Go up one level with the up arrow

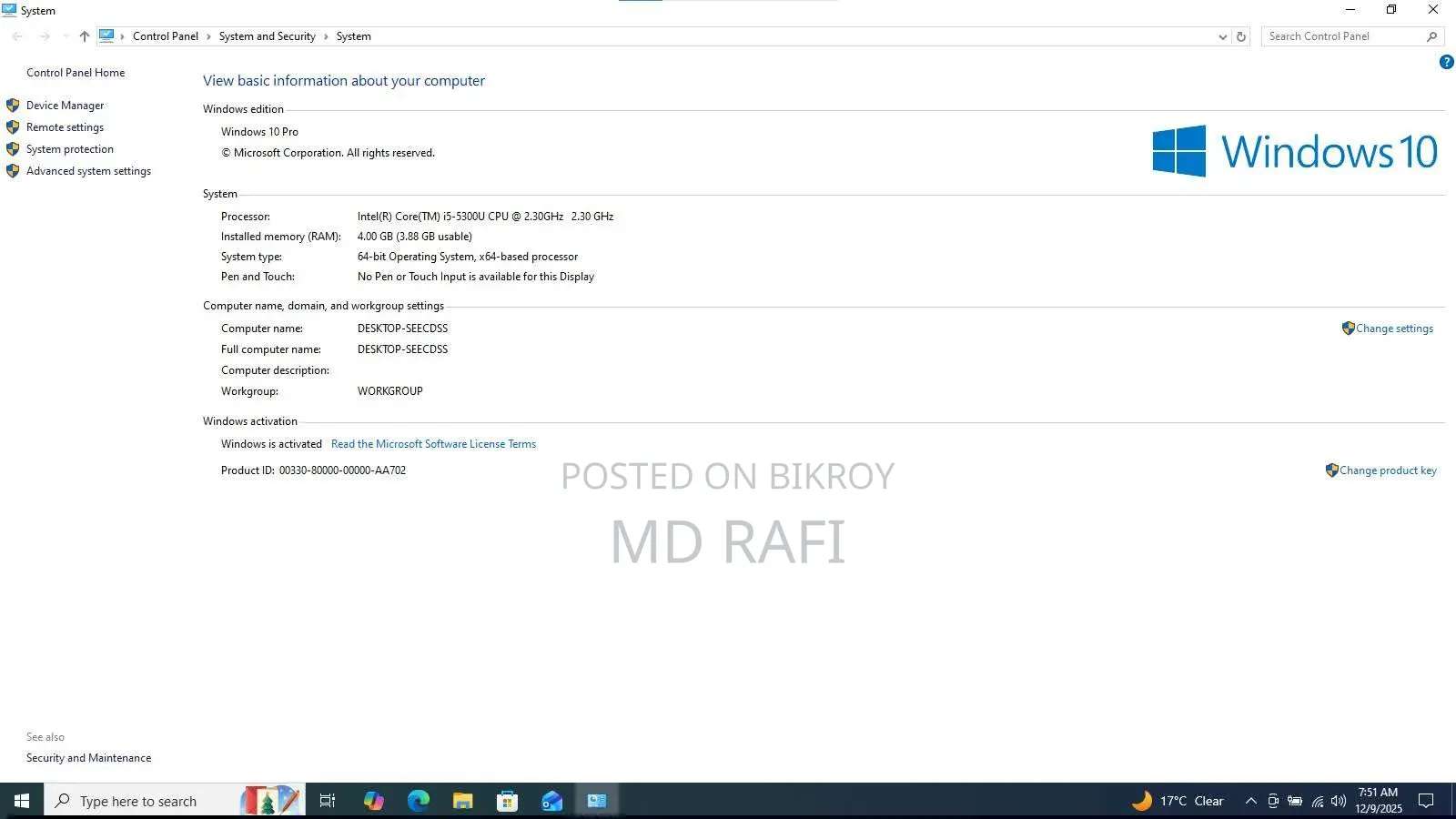coord(85,36)
